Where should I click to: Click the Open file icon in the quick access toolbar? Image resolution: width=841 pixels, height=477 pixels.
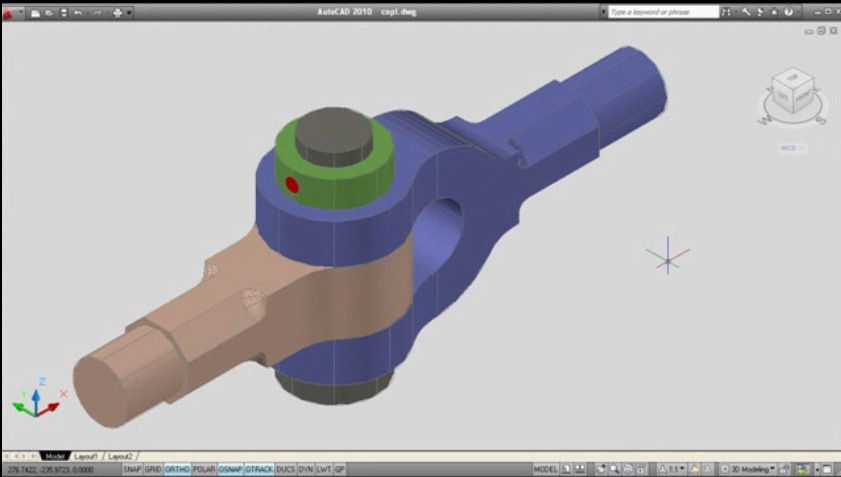[49, 13]
